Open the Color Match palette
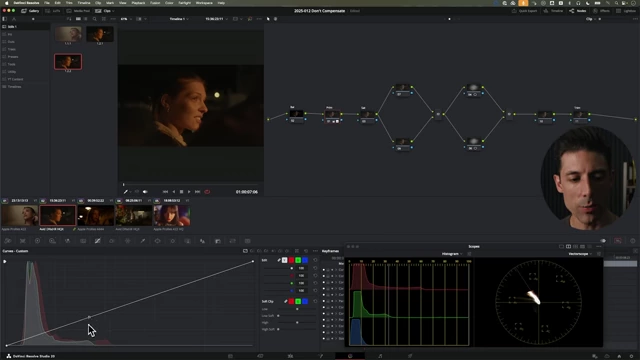Screen dimensions: 640x360 tap(22, 241)
